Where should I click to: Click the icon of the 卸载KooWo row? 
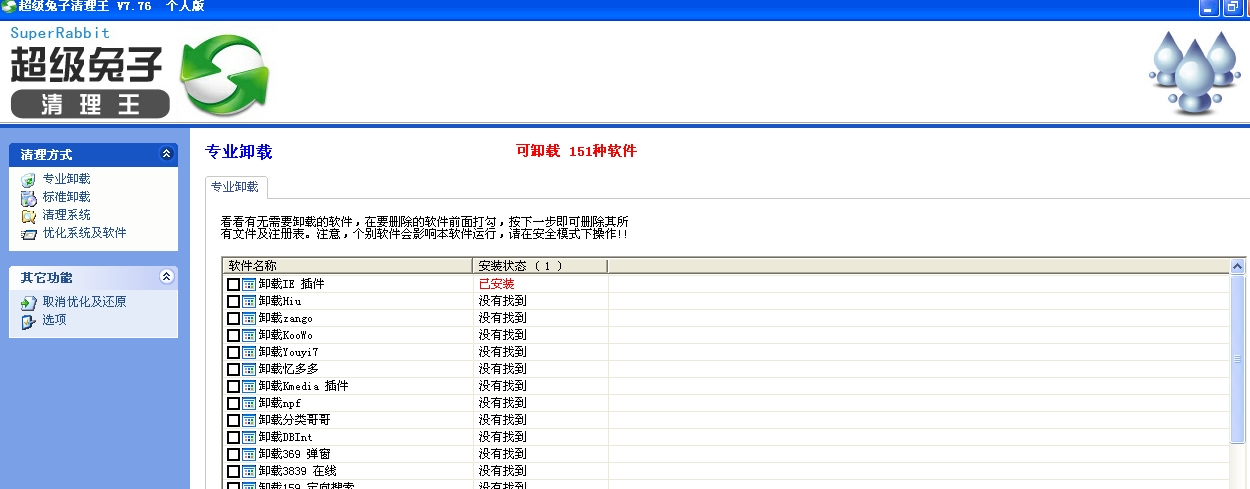(x=249, y=335)
